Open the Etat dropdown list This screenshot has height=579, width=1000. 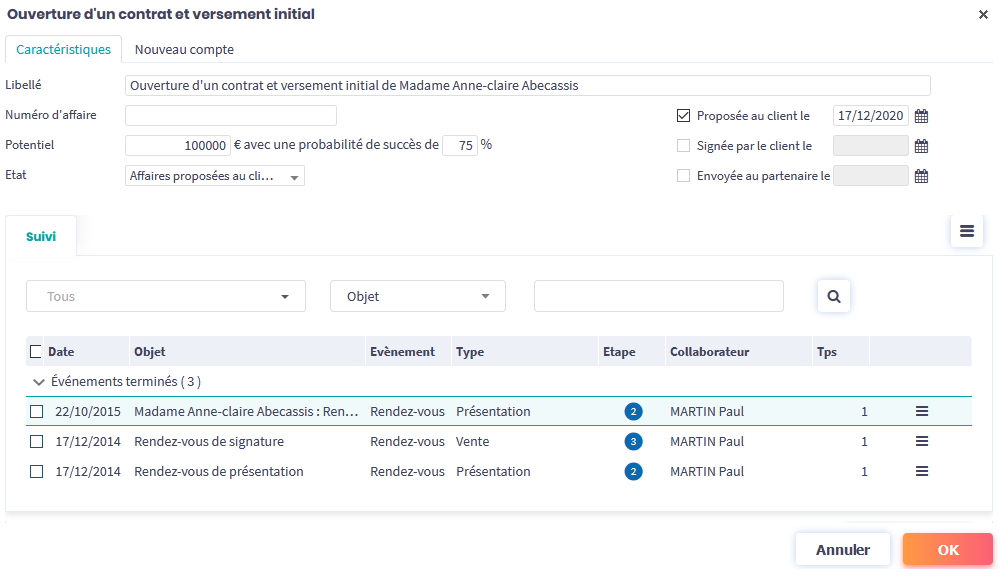click(x=215, y=176)
